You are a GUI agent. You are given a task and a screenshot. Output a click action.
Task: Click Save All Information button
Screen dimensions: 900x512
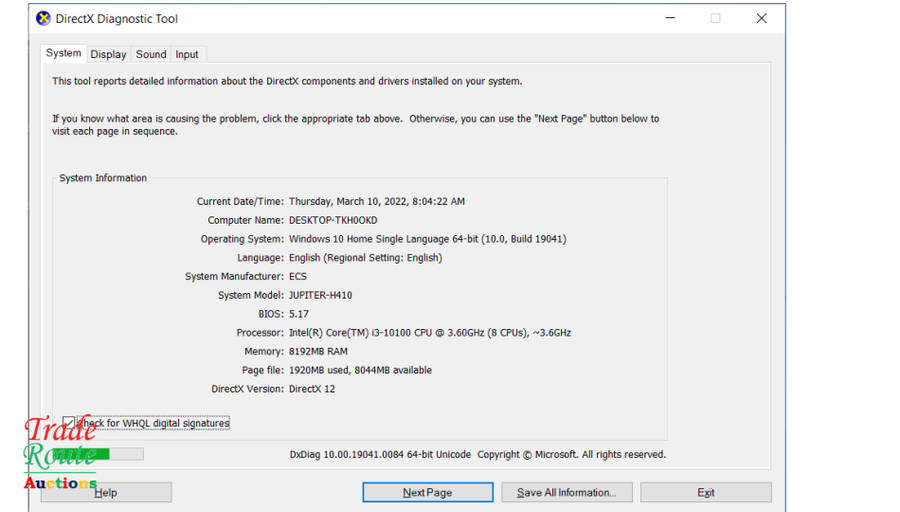click(566, 492)
